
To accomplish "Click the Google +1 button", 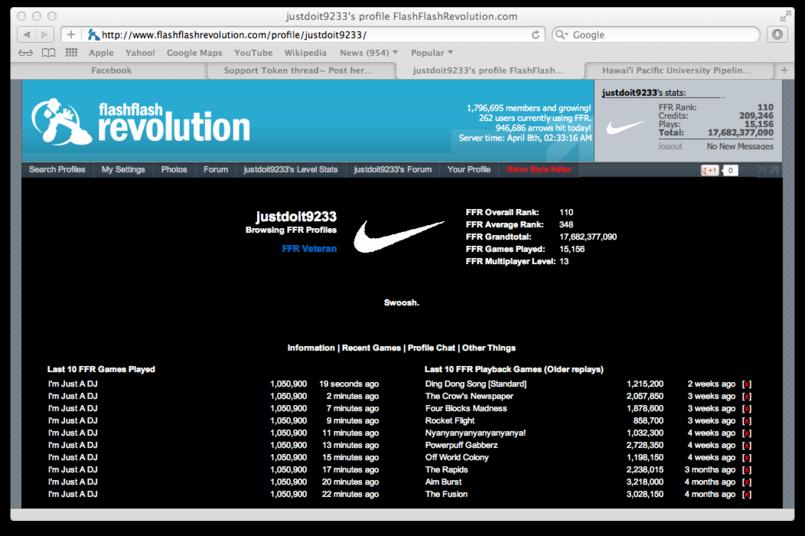I will click(x=710, y=170).
